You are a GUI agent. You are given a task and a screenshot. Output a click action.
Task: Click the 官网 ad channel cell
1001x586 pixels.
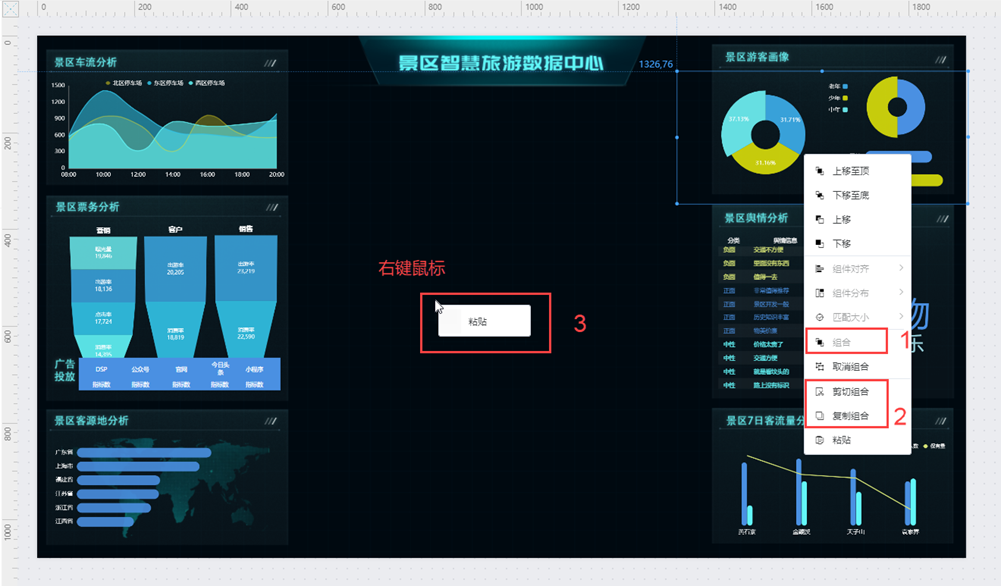pos(181,369)
